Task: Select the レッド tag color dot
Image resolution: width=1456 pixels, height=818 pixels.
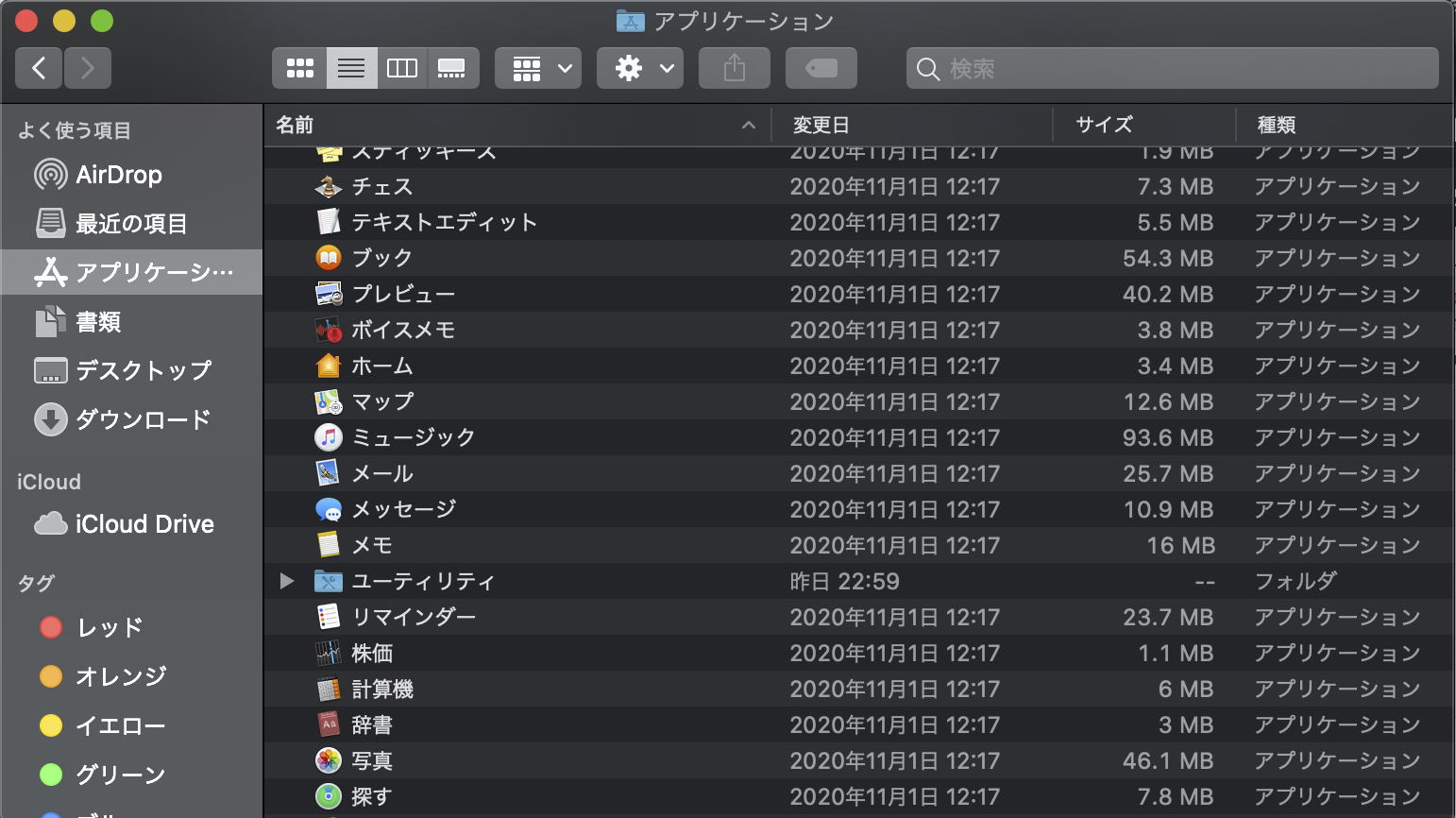Action: pos(51,627)
